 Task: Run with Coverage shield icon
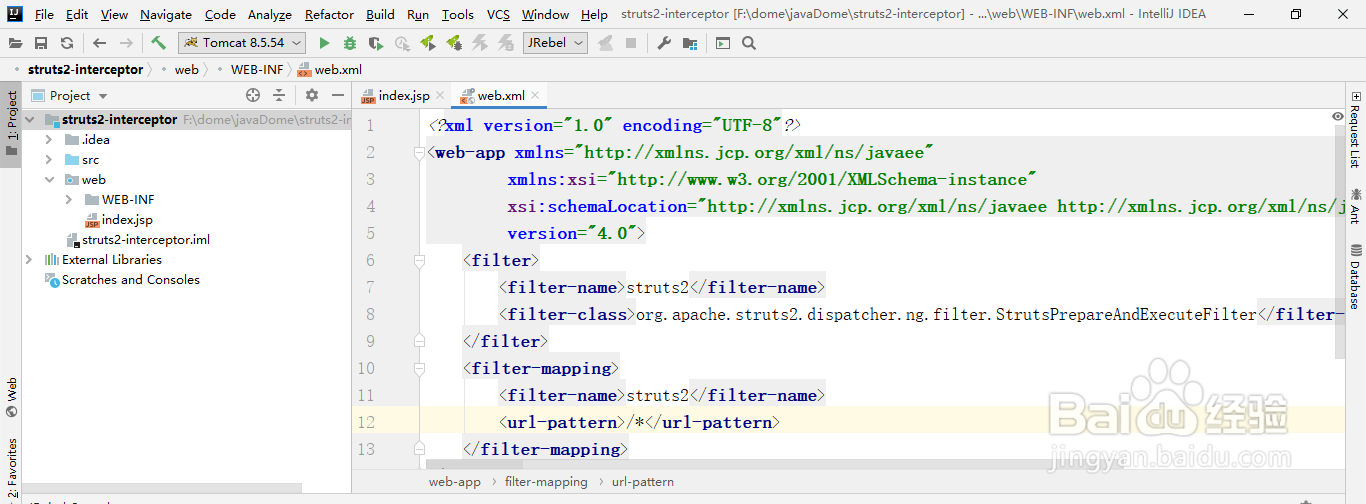coord(376,43)
